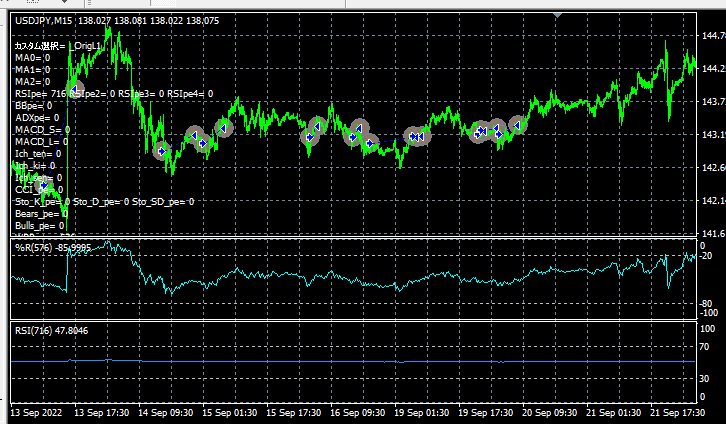The width and height of the screenshot is (726, 424).
Task: Click the lowest trade arrow on 14 Sep
Action: click(x=162, y=151)
